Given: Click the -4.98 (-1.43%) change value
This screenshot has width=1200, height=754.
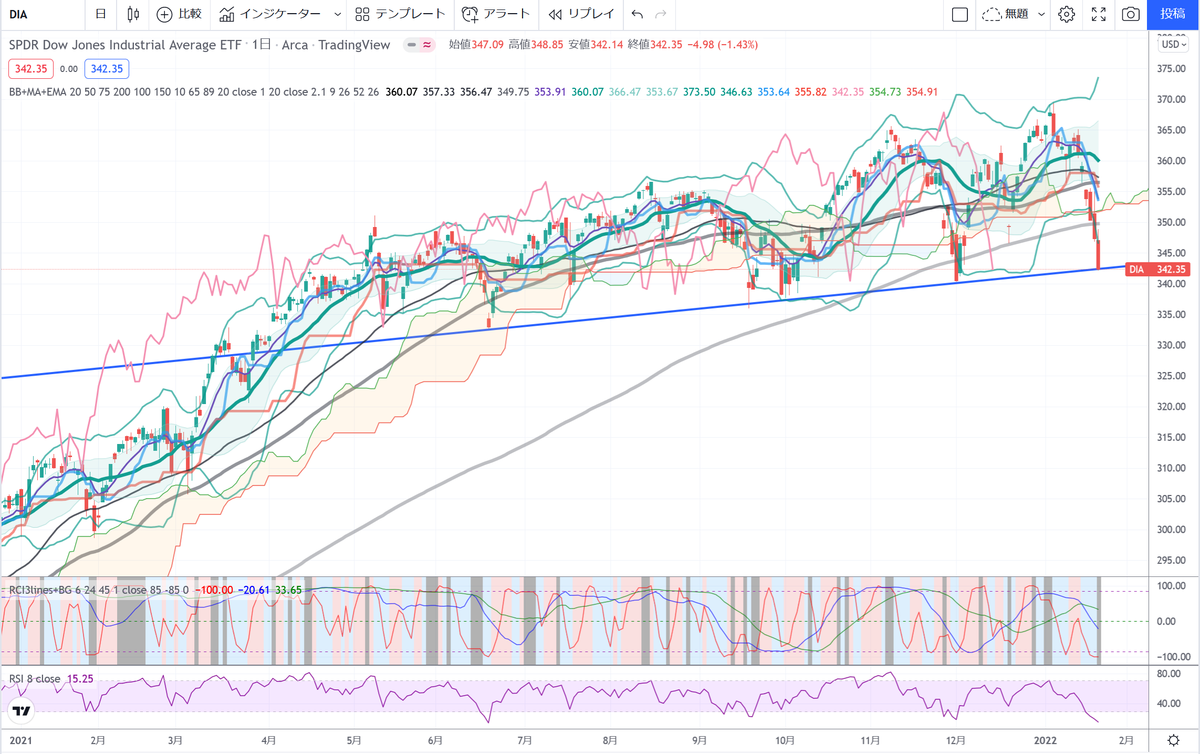Looking at the screenshot, I should pyautogui.click(x=724, y=44).
